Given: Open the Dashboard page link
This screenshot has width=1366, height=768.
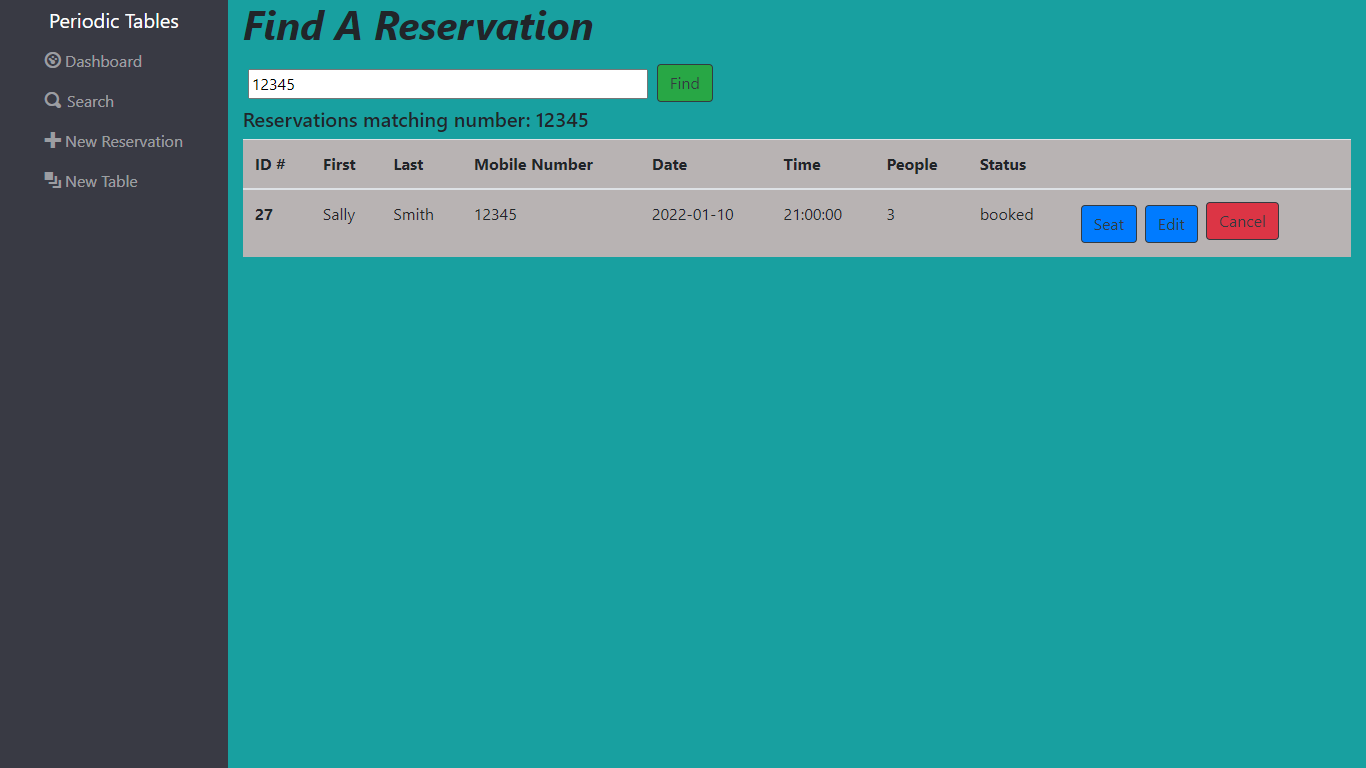Looking at the screenshot, I should pos(93,61).
